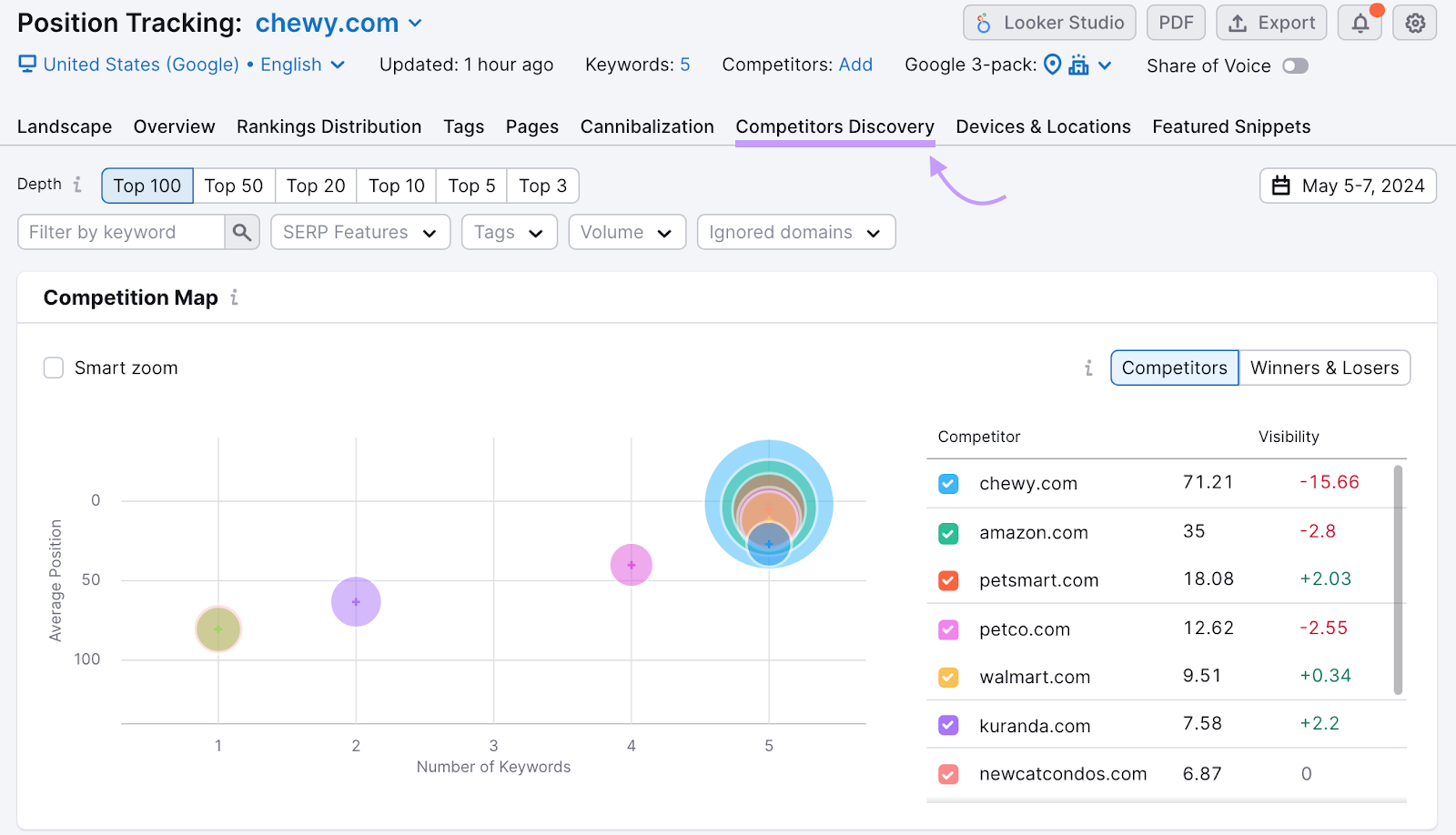The height and width of the screenshot is (835, 1456).
Task: Switch to Winners & Losers view
Action: 1325,367
